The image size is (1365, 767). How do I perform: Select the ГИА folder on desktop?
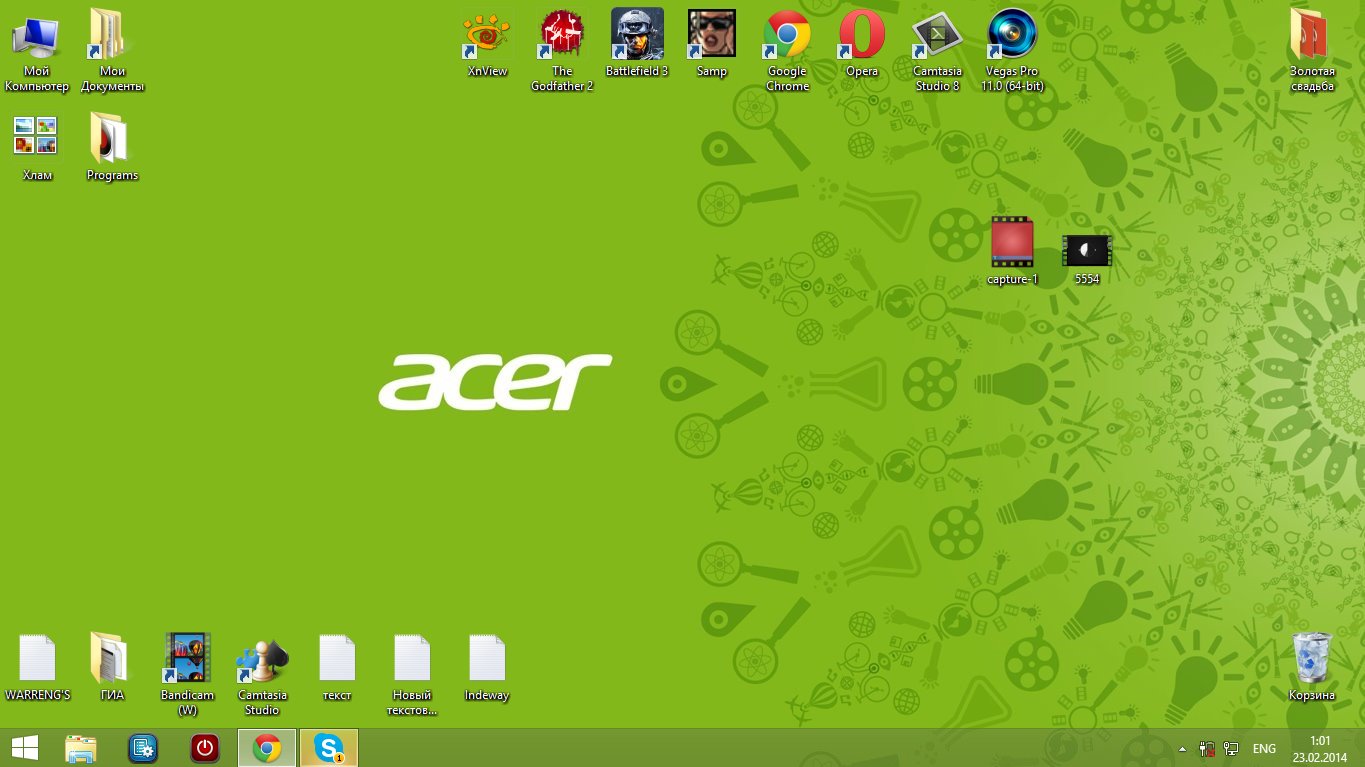point(112,667)
